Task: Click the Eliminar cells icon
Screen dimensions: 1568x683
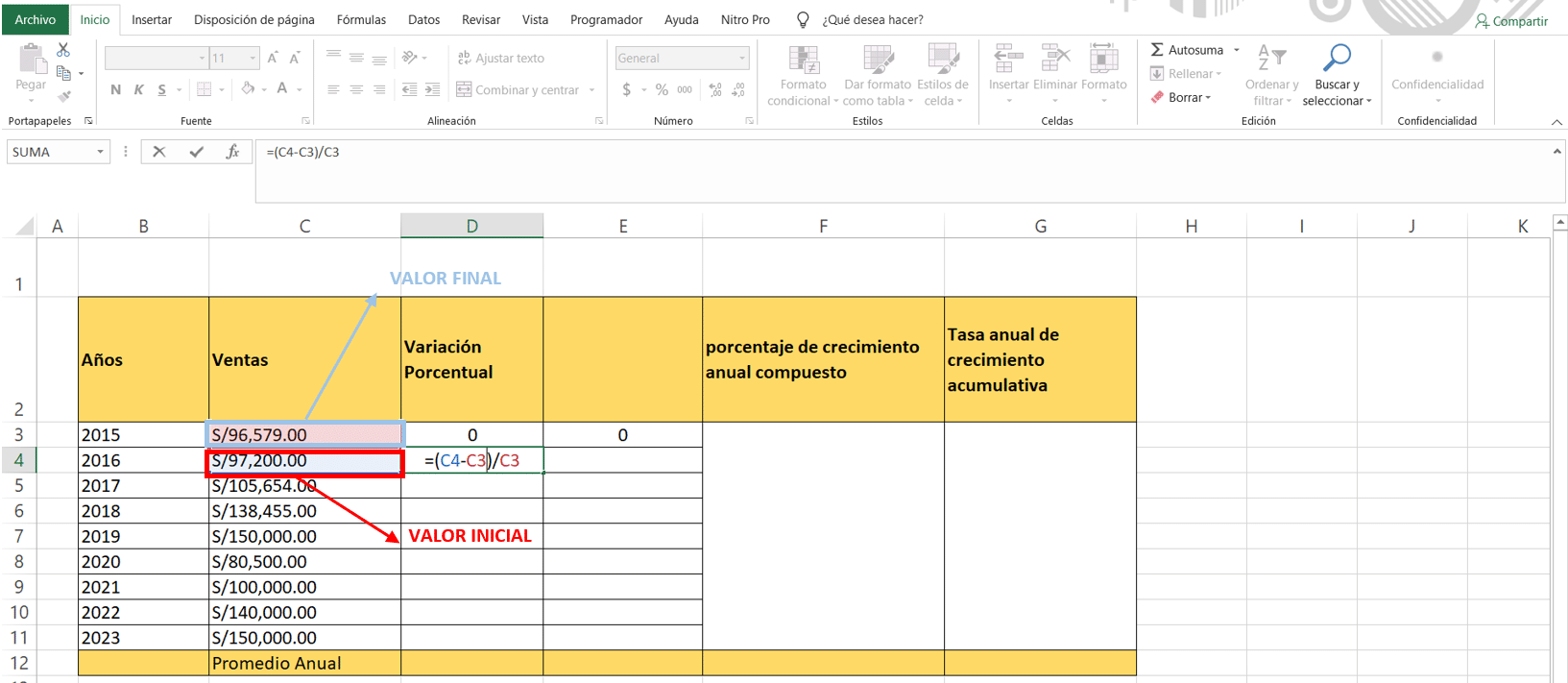Action: click(1055, 59)
